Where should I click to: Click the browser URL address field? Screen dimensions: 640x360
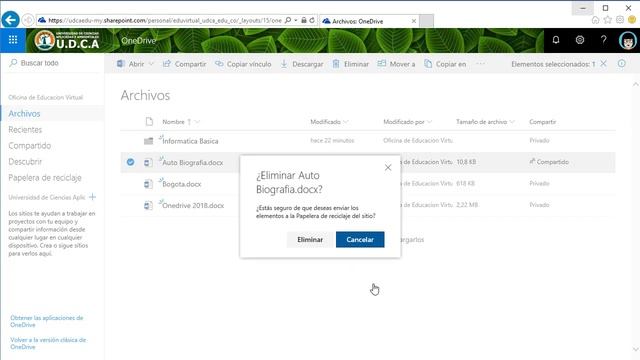(x=165, y=20)
